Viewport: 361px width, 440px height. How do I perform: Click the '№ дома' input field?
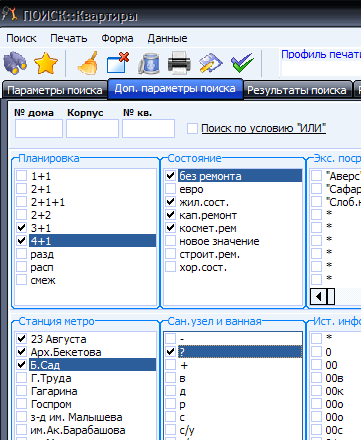tap(39, 128)
